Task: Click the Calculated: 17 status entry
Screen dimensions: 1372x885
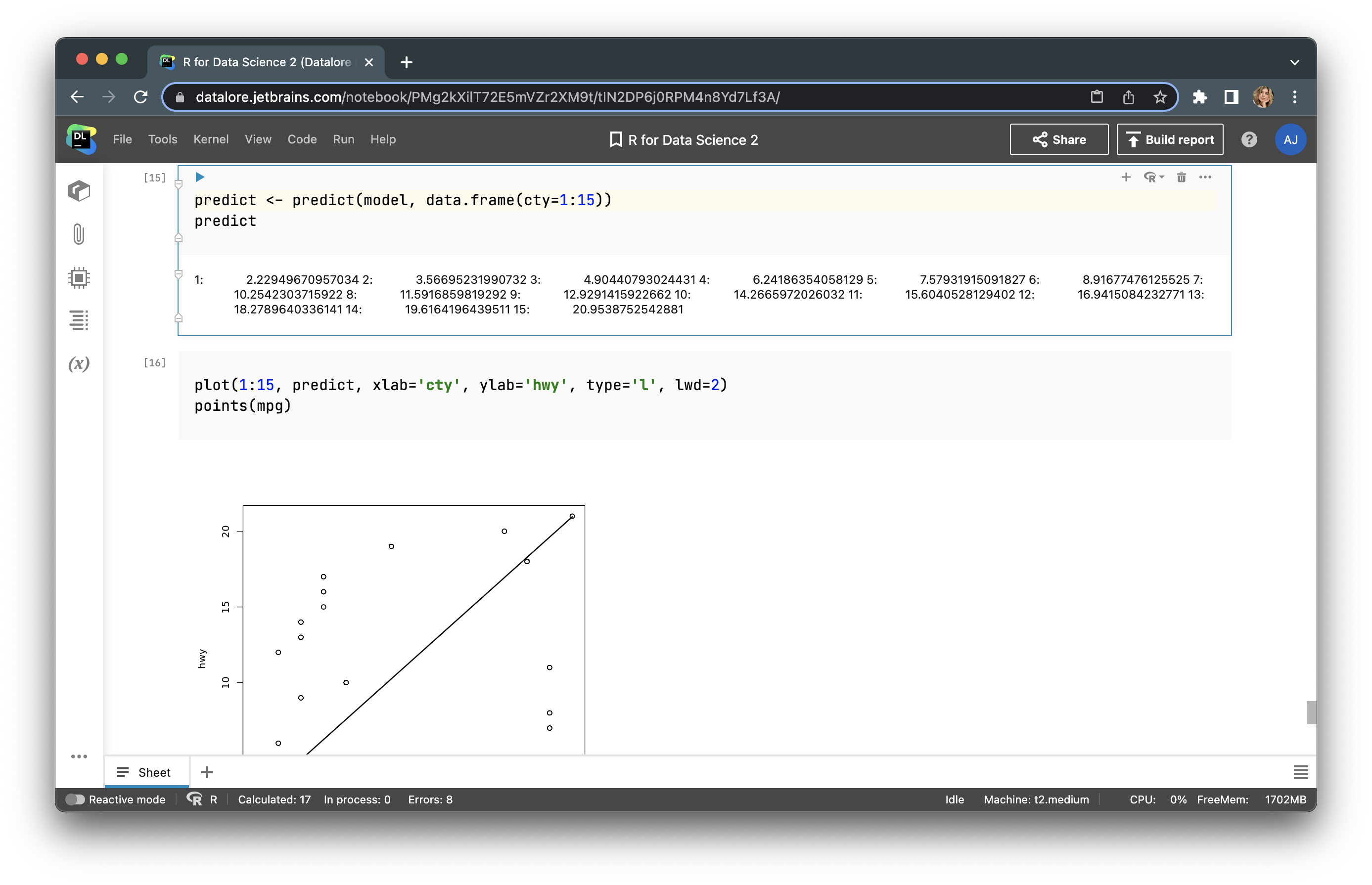Action: 274,799
